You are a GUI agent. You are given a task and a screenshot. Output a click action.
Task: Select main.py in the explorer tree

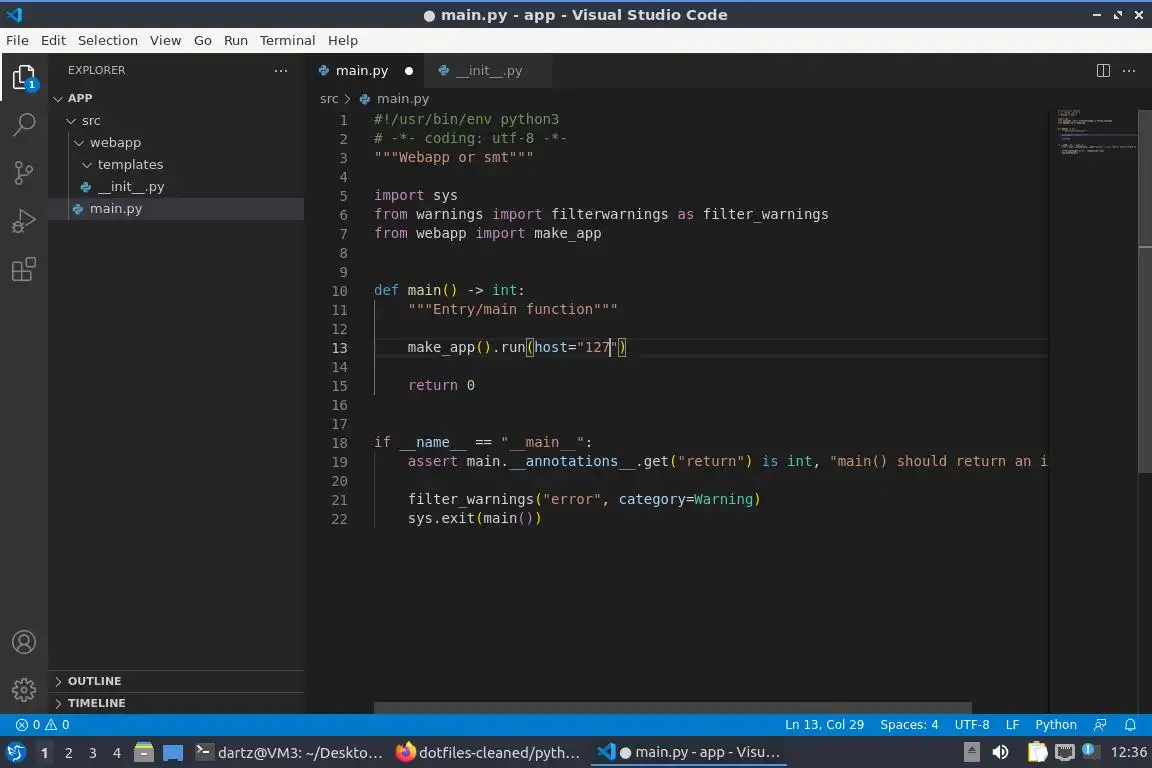(176, 209)
